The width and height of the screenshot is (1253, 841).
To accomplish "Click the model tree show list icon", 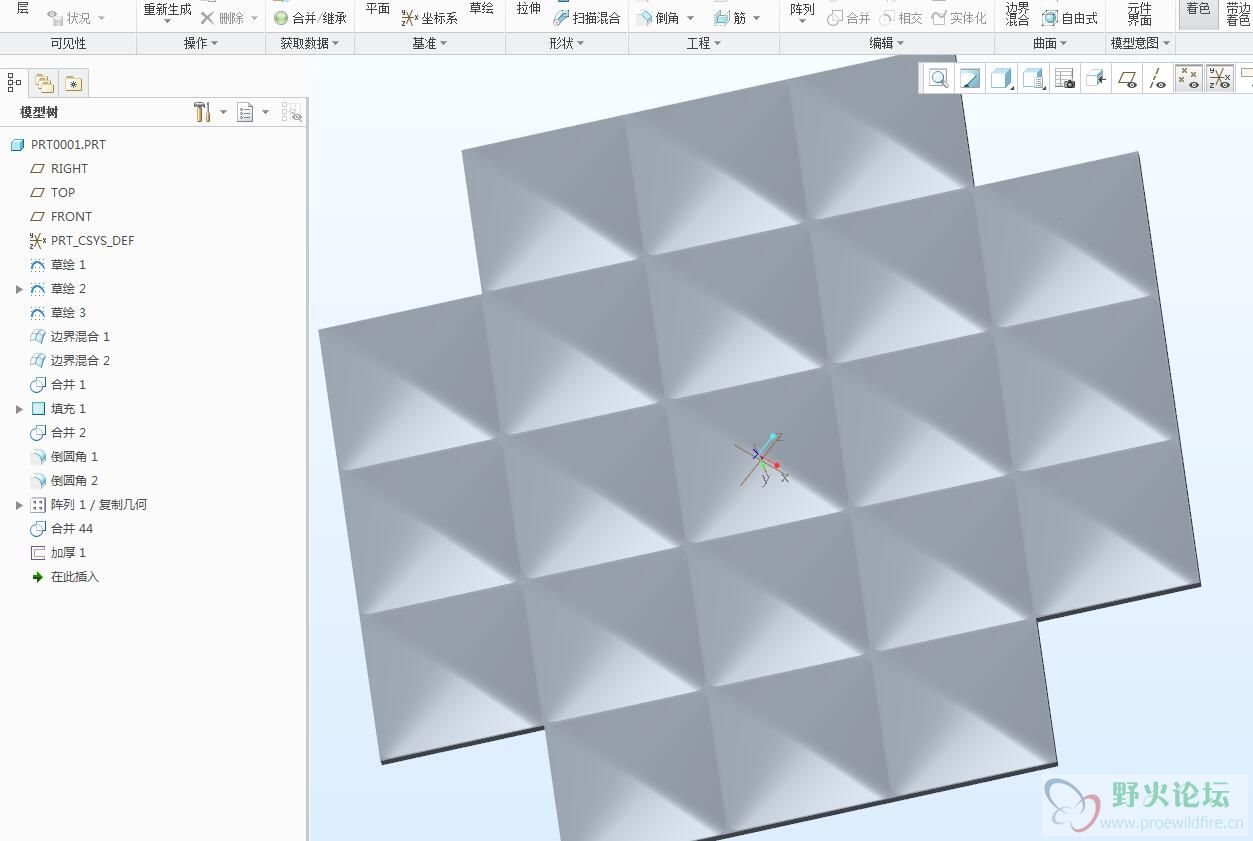I will [x=245, y=113].
